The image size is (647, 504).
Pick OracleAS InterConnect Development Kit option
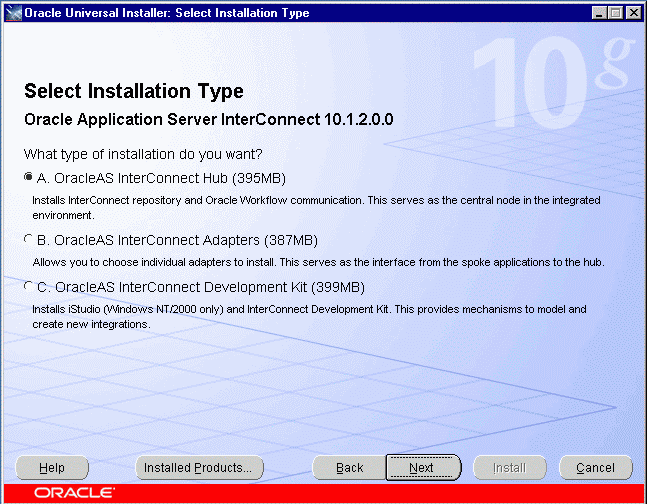[28, 286]
